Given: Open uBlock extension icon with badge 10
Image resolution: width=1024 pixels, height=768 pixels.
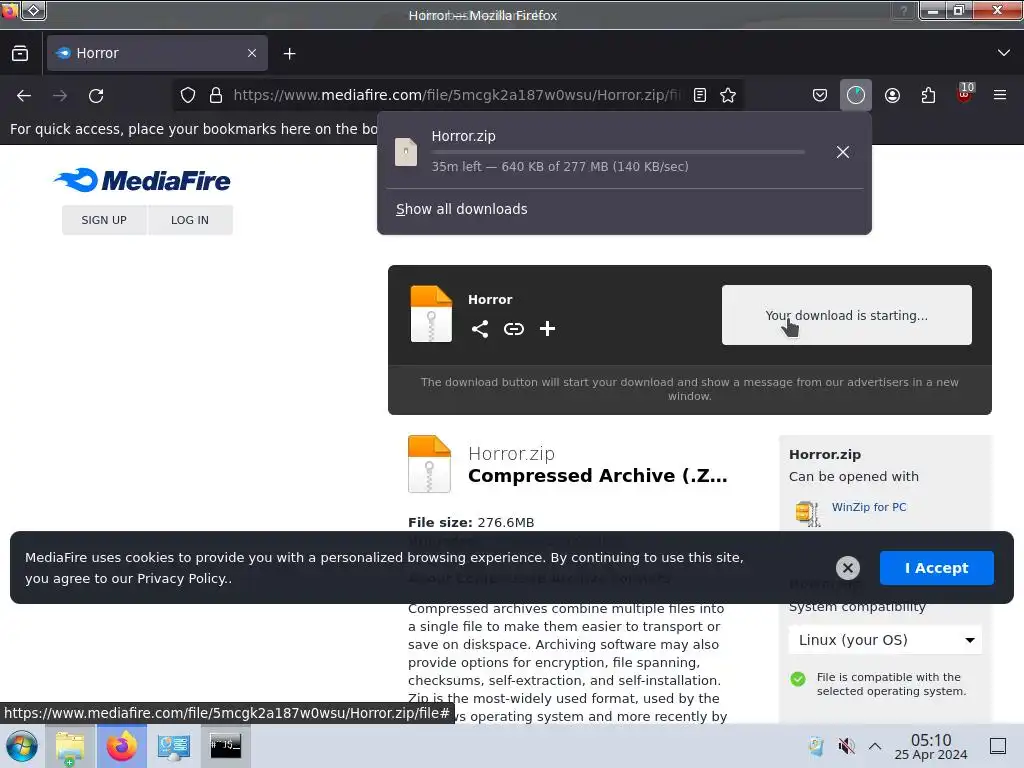Looking at the screenshot, I should (965, 93).
